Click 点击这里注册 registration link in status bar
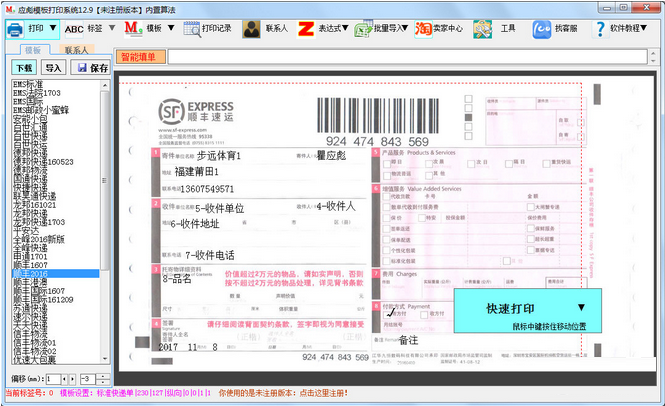This screenshot has width=665, height=406. point(324,393)
